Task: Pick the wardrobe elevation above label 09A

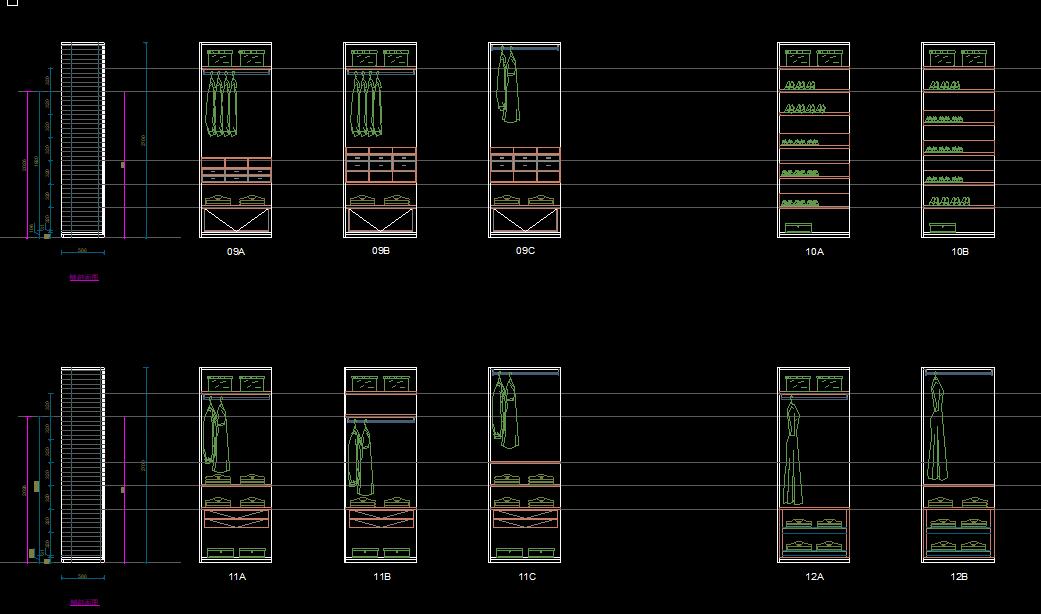Action: coord(236,140)
